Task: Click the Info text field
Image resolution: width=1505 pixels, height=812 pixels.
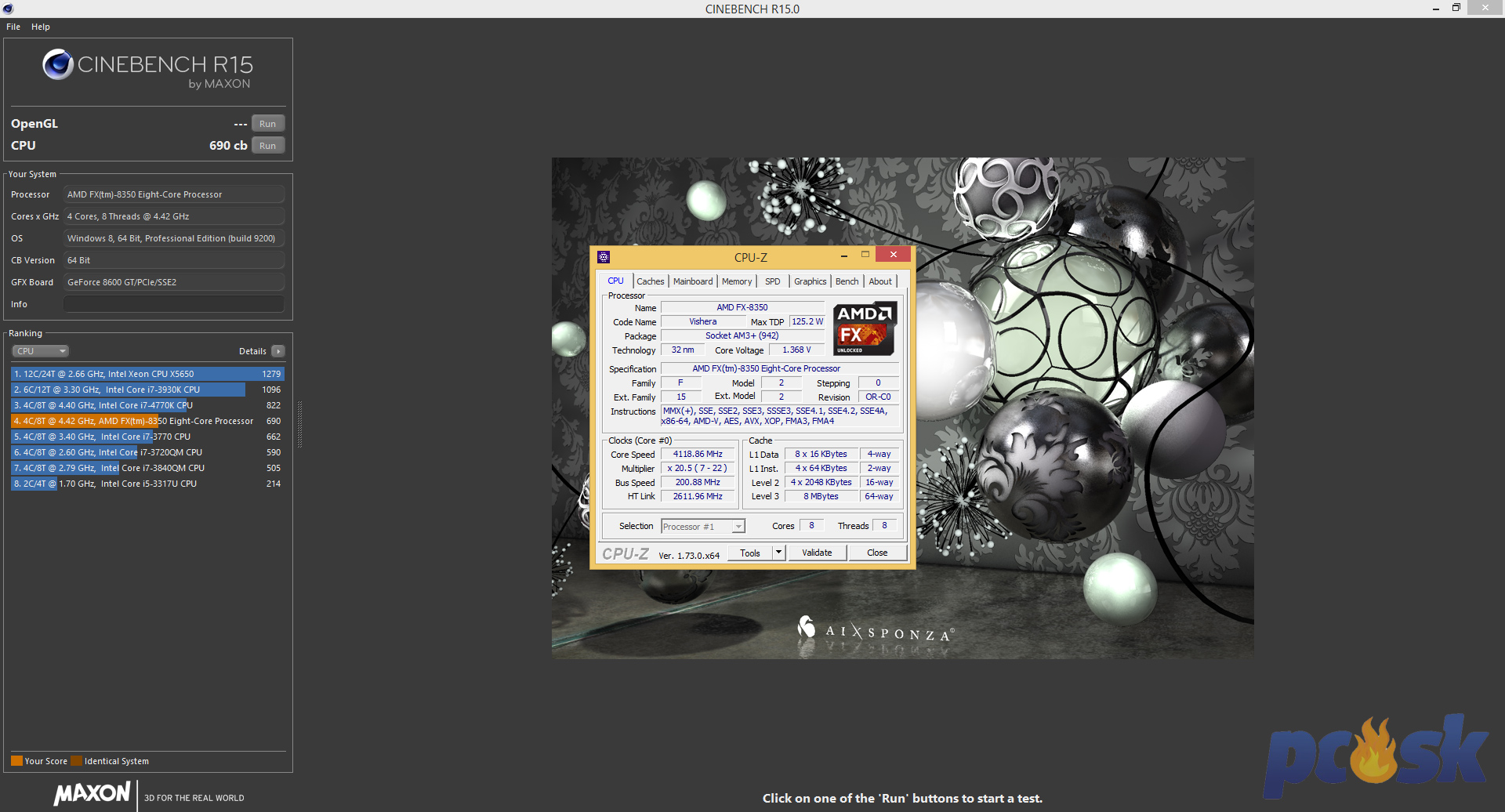Action: click(173, 304)
